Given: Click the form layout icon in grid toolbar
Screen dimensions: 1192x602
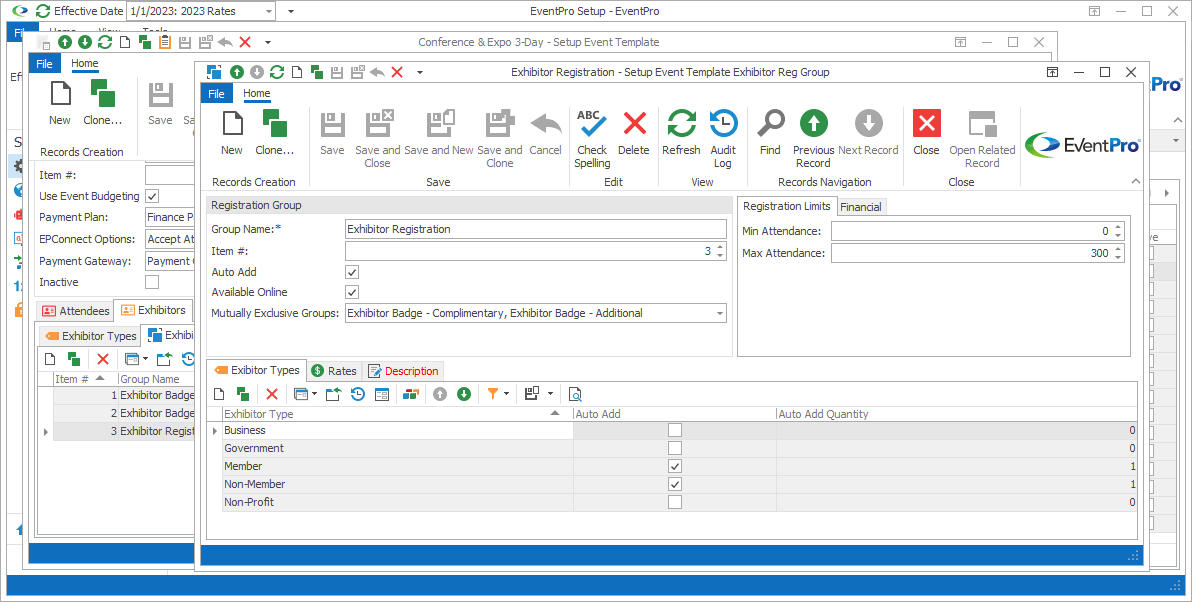Looking at the screenshot, I should click(x=382, y=394).
